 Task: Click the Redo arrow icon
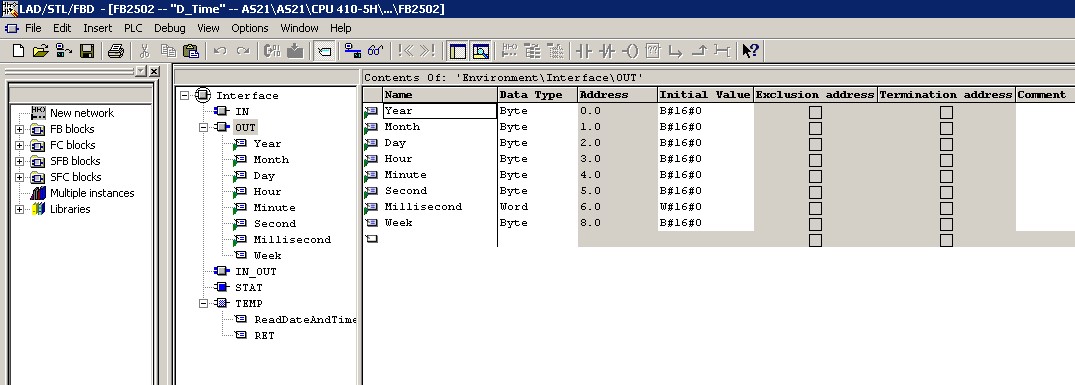243,51
